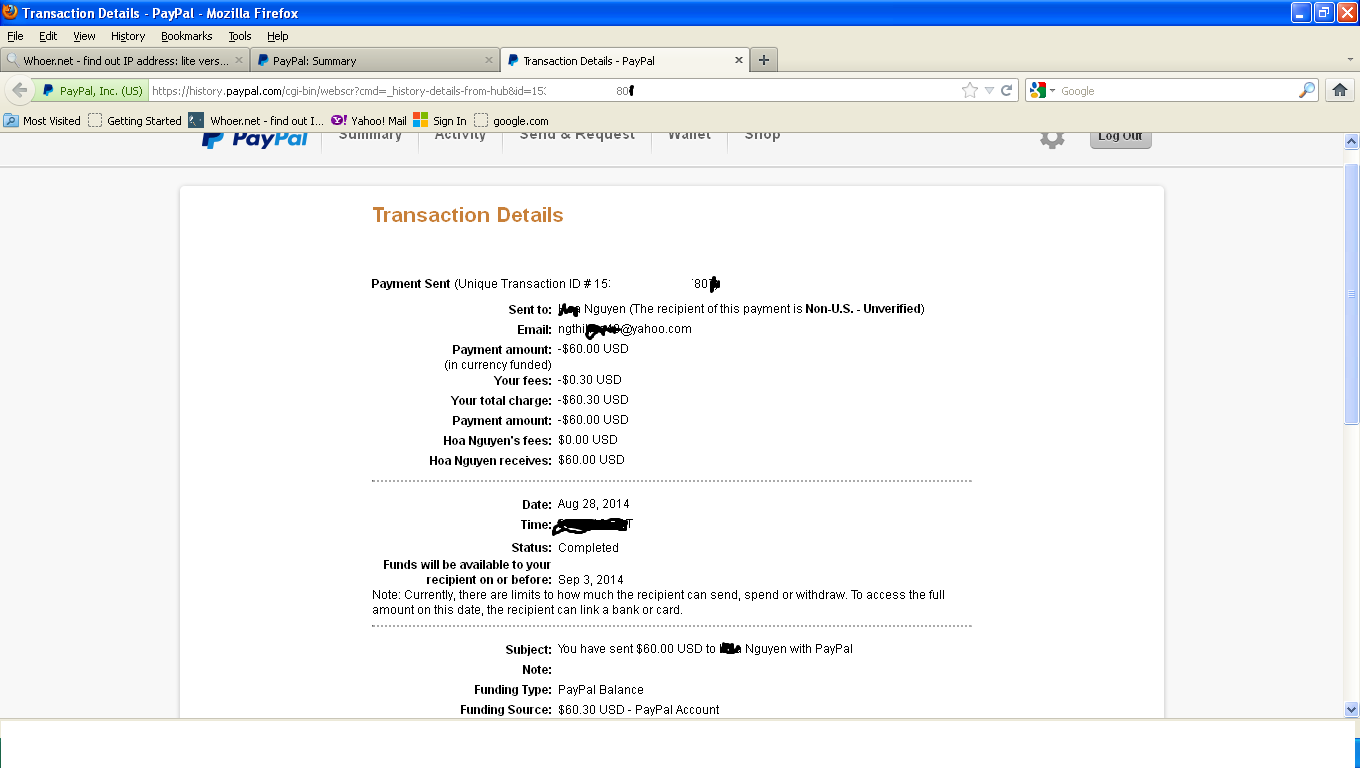Click the Non-U.S. - Unverified recipient status

click(864, 309)
